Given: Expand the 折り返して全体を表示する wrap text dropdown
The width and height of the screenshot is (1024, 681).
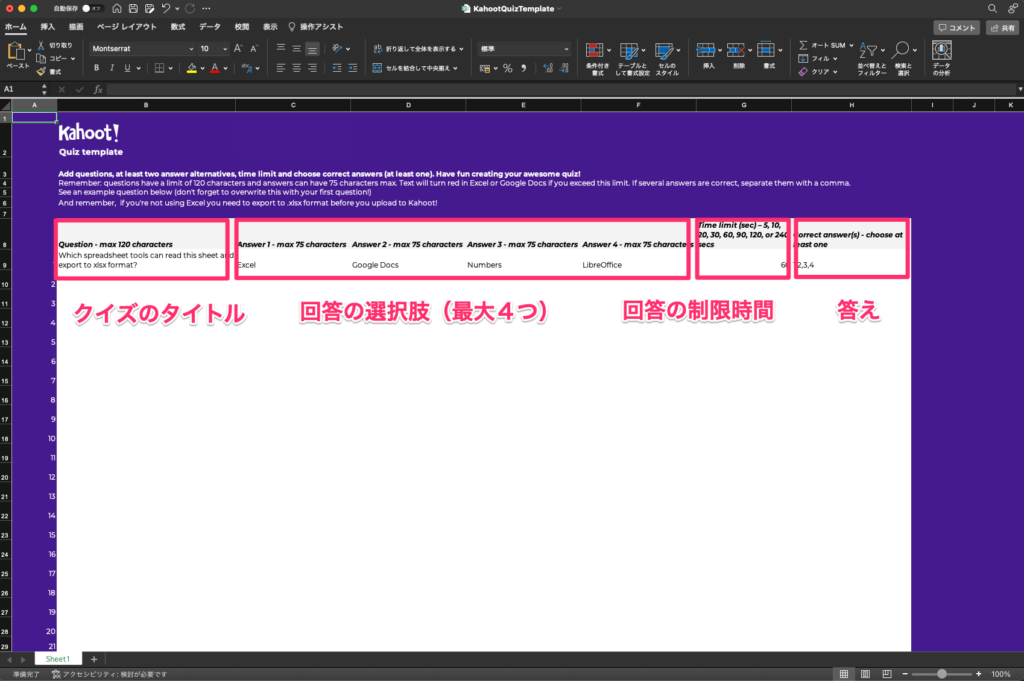Looking at the screenshot, I should 461,49.
